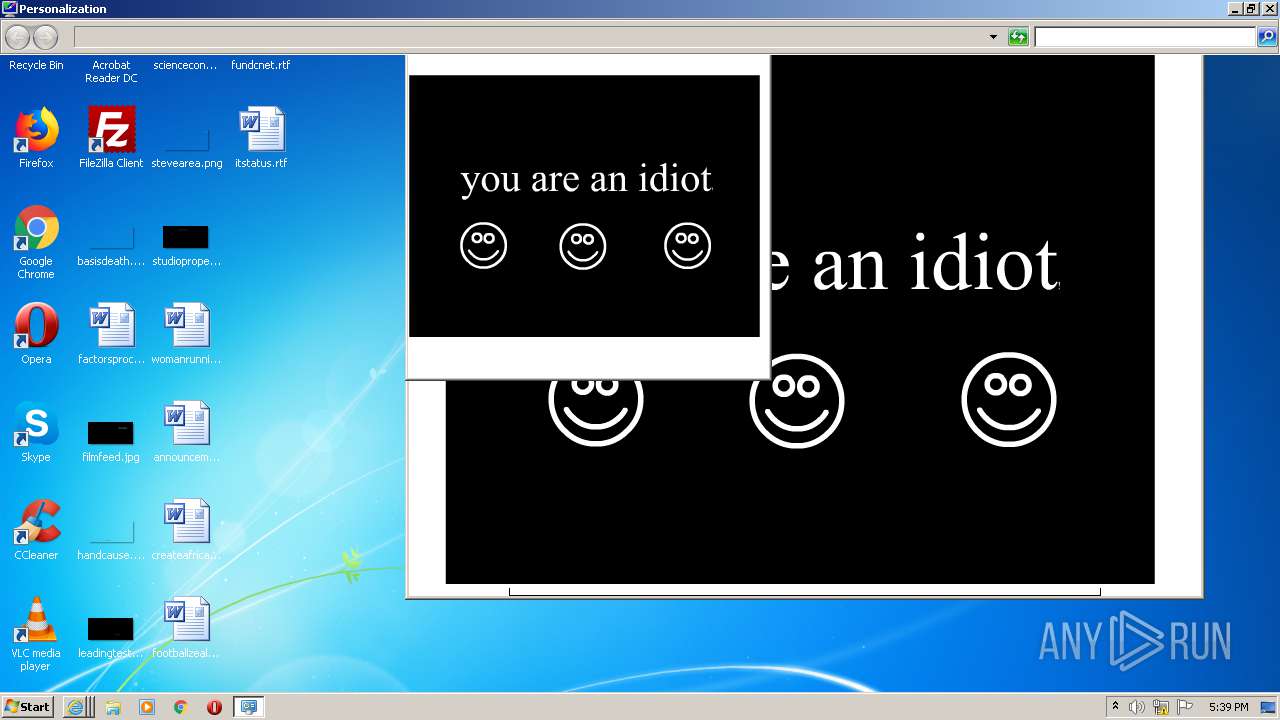Launch VLC media player shortcut

(x=36, y=633)
